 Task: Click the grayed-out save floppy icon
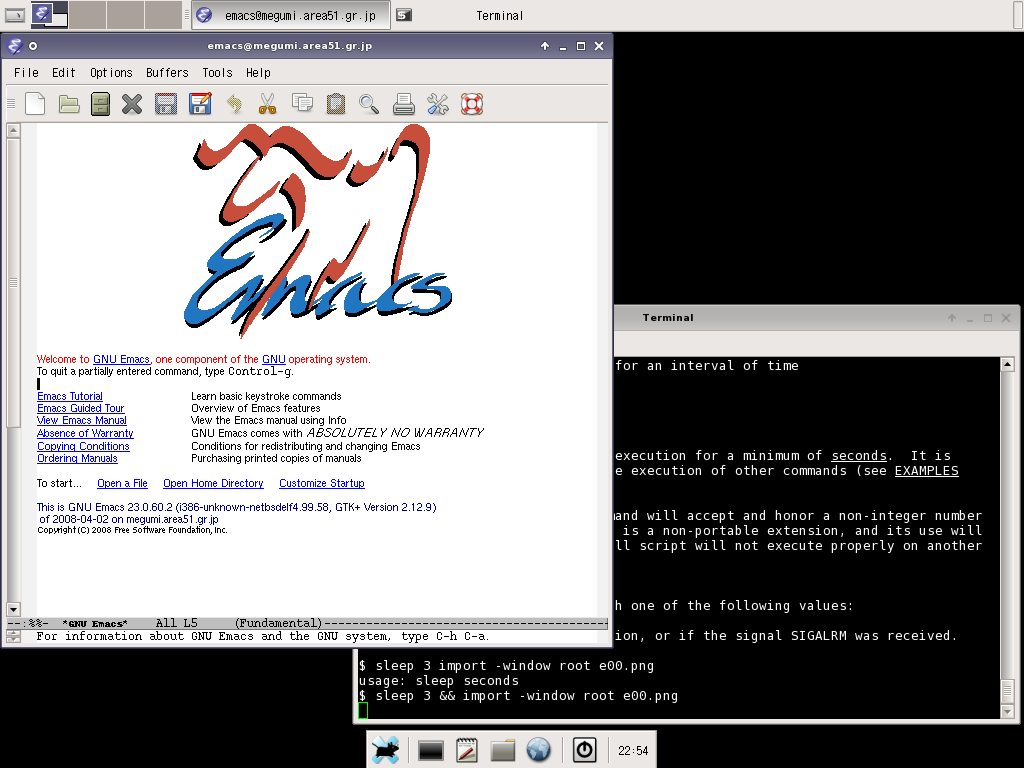click(x=166, y=104)
